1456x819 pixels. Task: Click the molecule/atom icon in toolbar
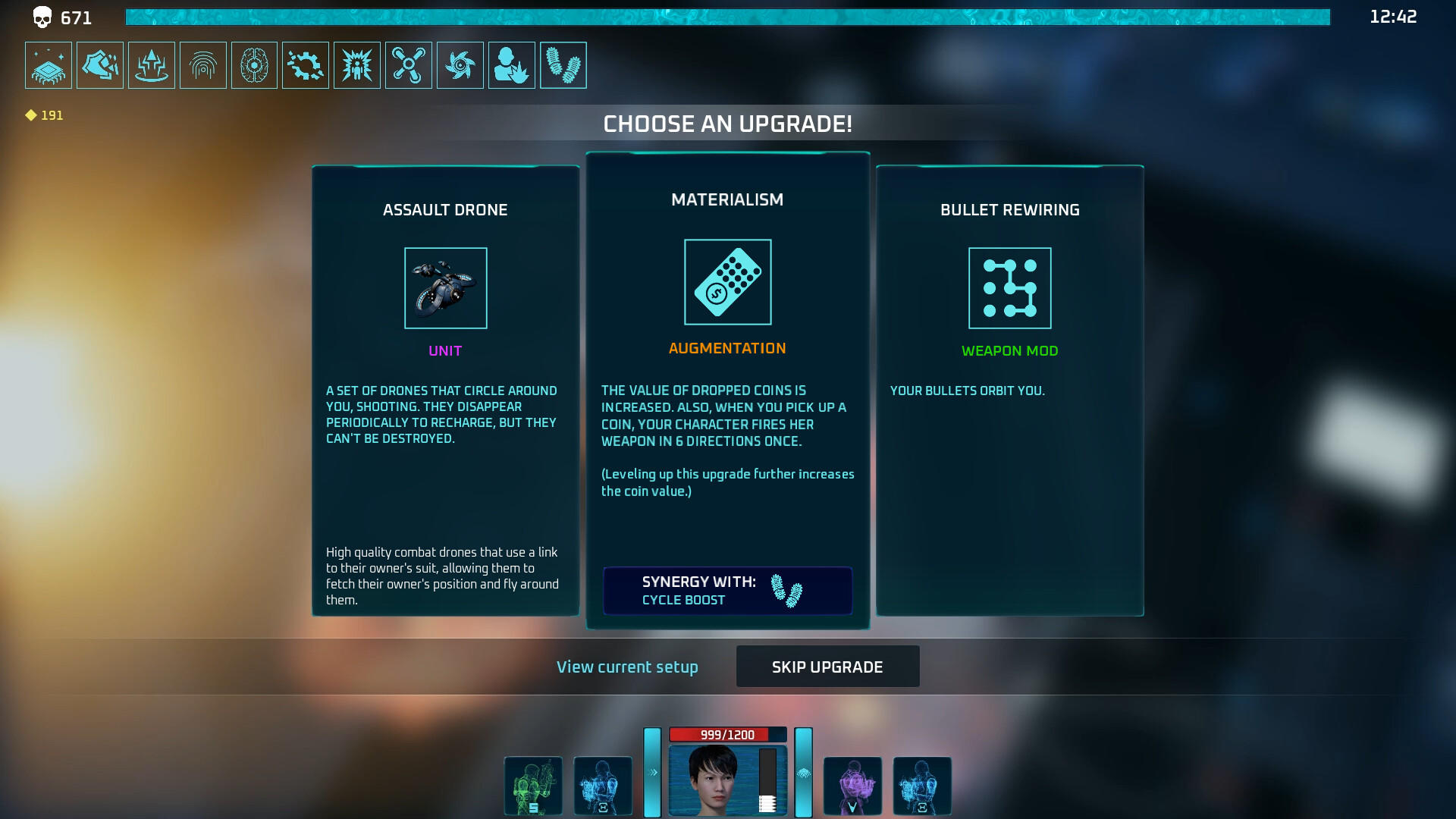click(408, 65)
